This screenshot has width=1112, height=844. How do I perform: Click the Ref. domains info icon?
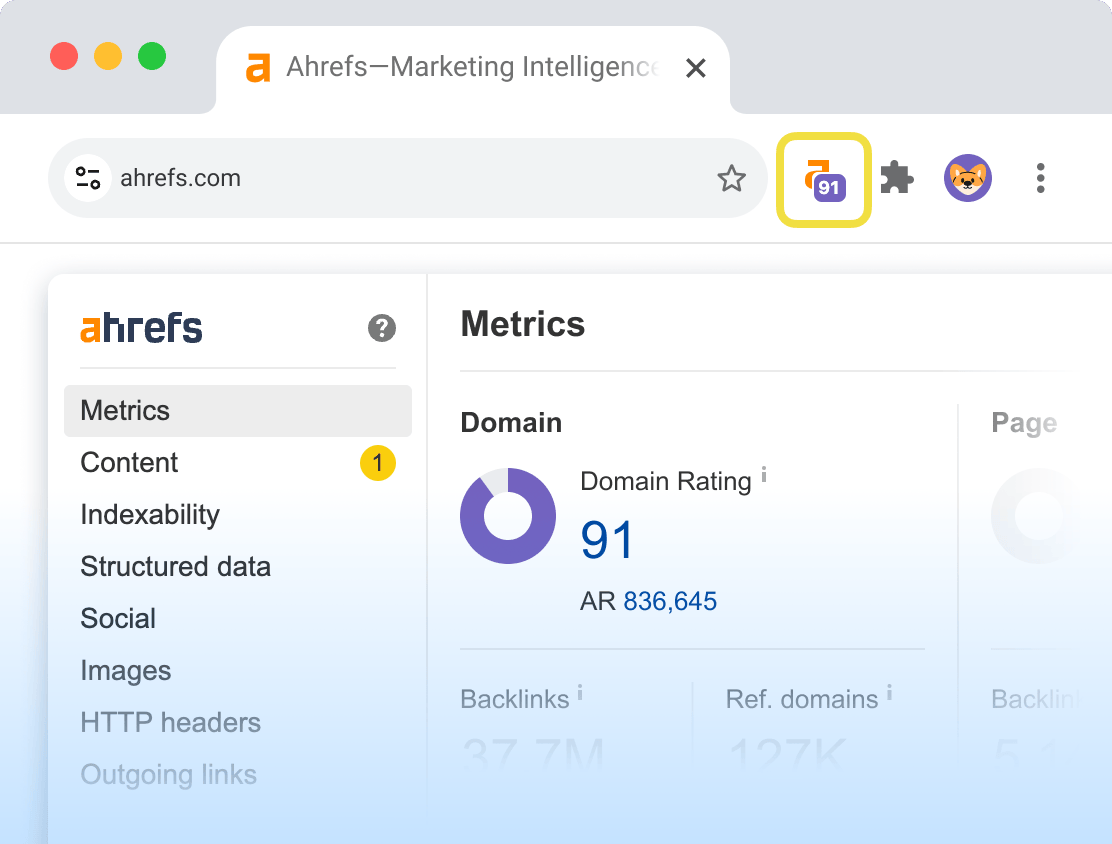[x=889, y=692]
